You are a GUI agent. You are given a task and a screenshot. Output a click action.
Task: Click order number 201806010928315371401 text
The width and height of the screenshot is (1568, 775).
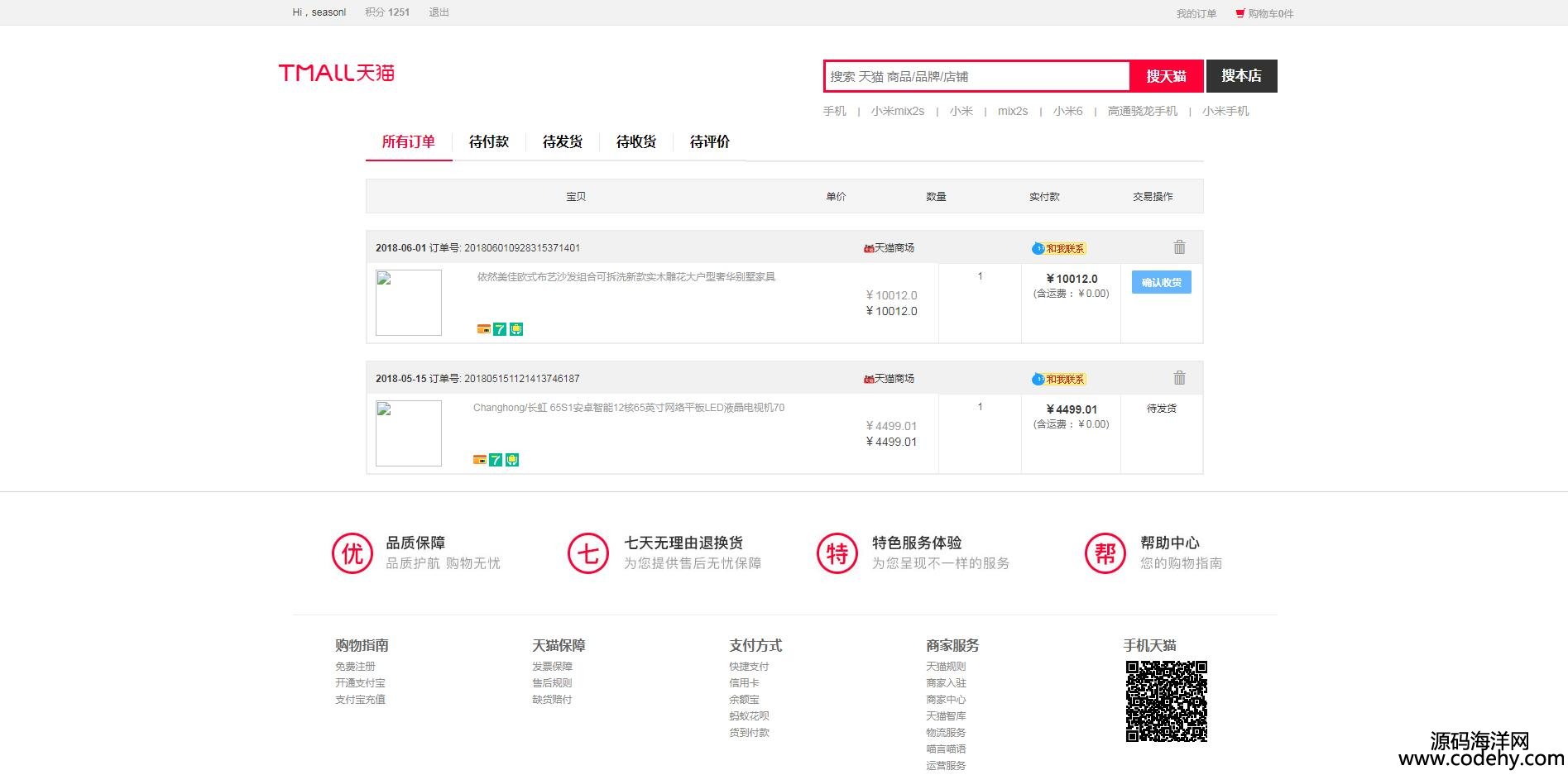pos(522,248)
